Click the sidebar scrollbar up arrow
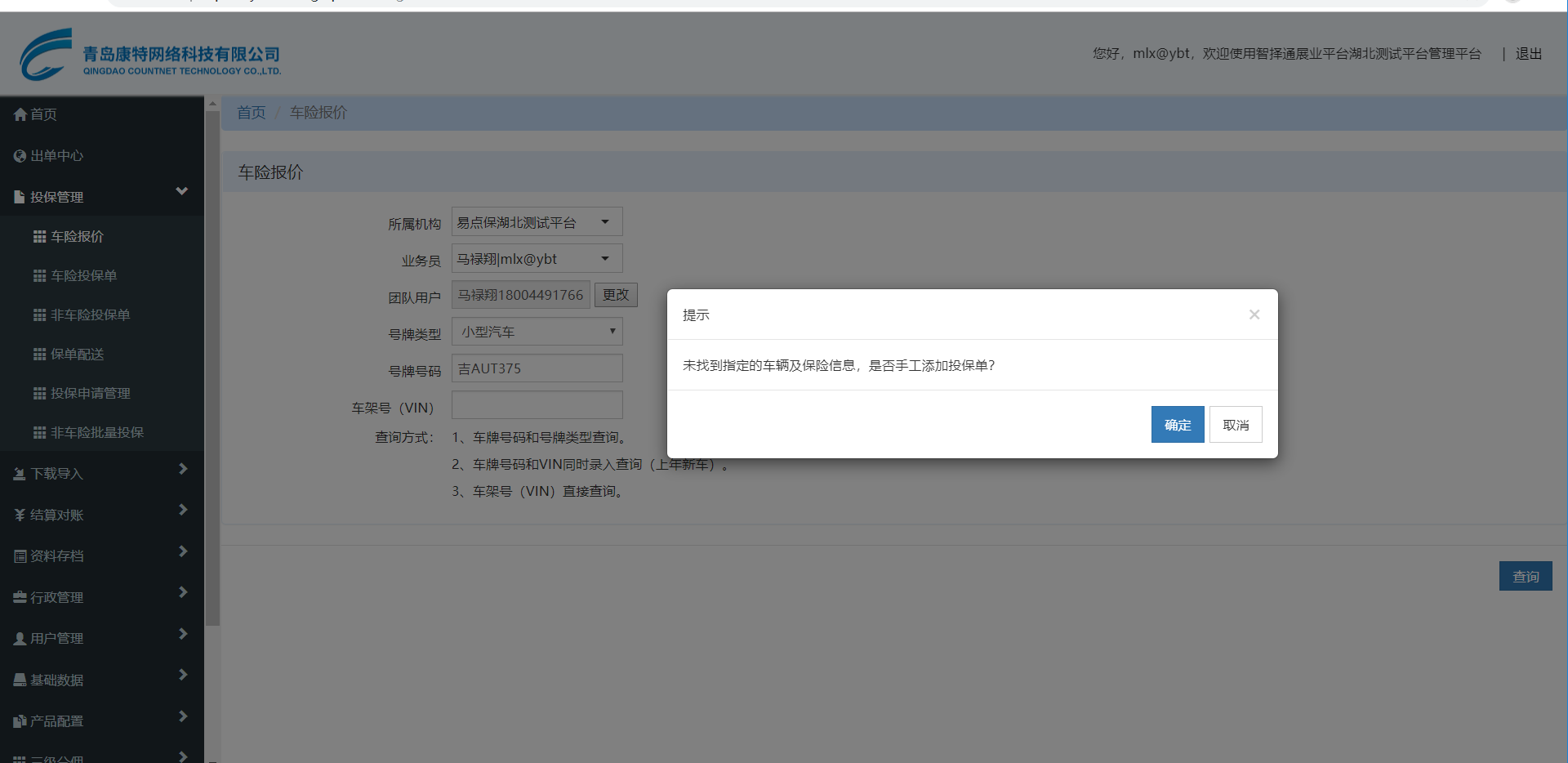Screen dimensions: 1568x763 coord(212,104)
